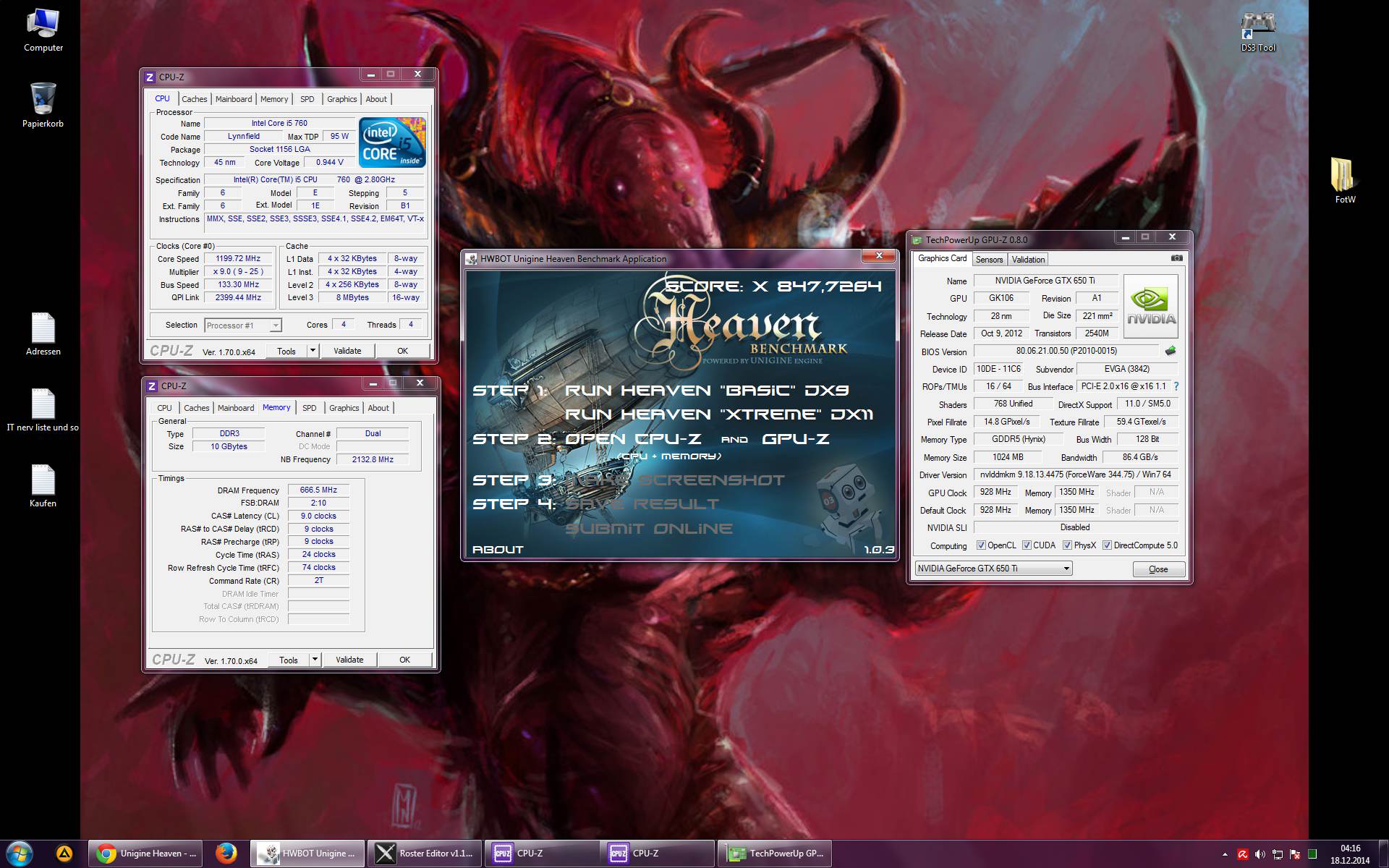
Task: Toggle the CUDA checkbox in GPU-Z
Action: point(1027,545)
